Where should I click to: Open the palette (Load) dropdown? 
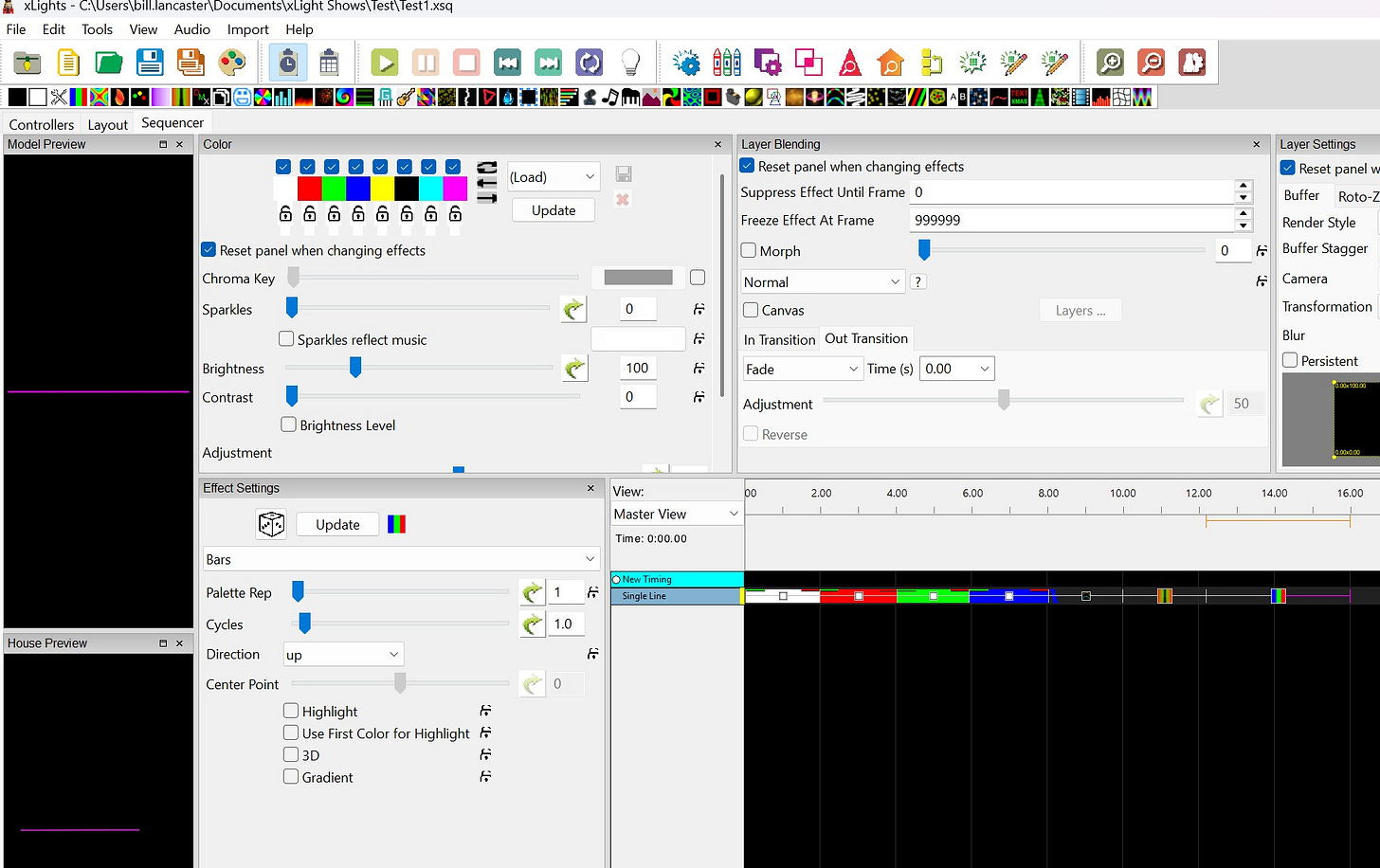[x=554, y=176]
